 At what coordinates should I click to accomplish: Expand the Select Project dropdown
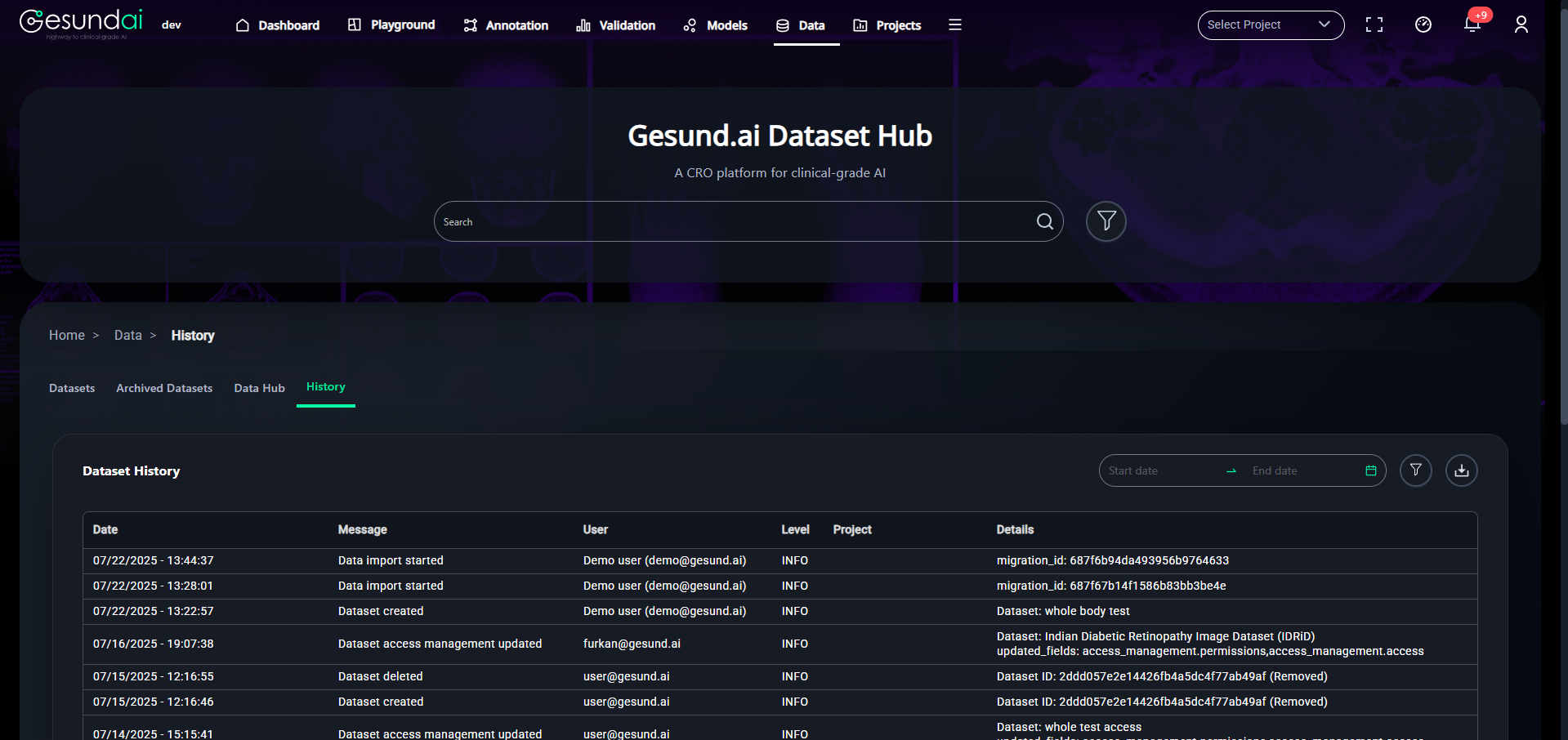click(1271, 25)
